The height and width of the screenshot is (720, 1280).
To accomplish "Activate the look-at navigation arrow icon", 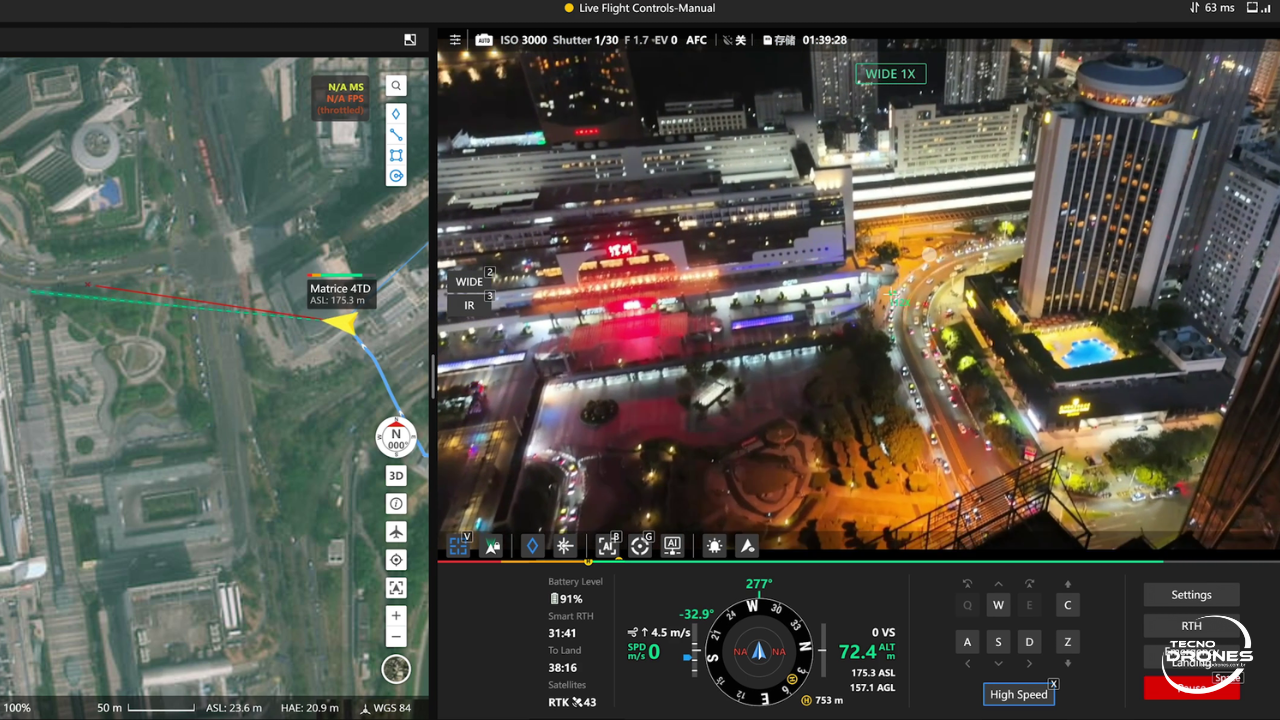I will coord(747,545).
